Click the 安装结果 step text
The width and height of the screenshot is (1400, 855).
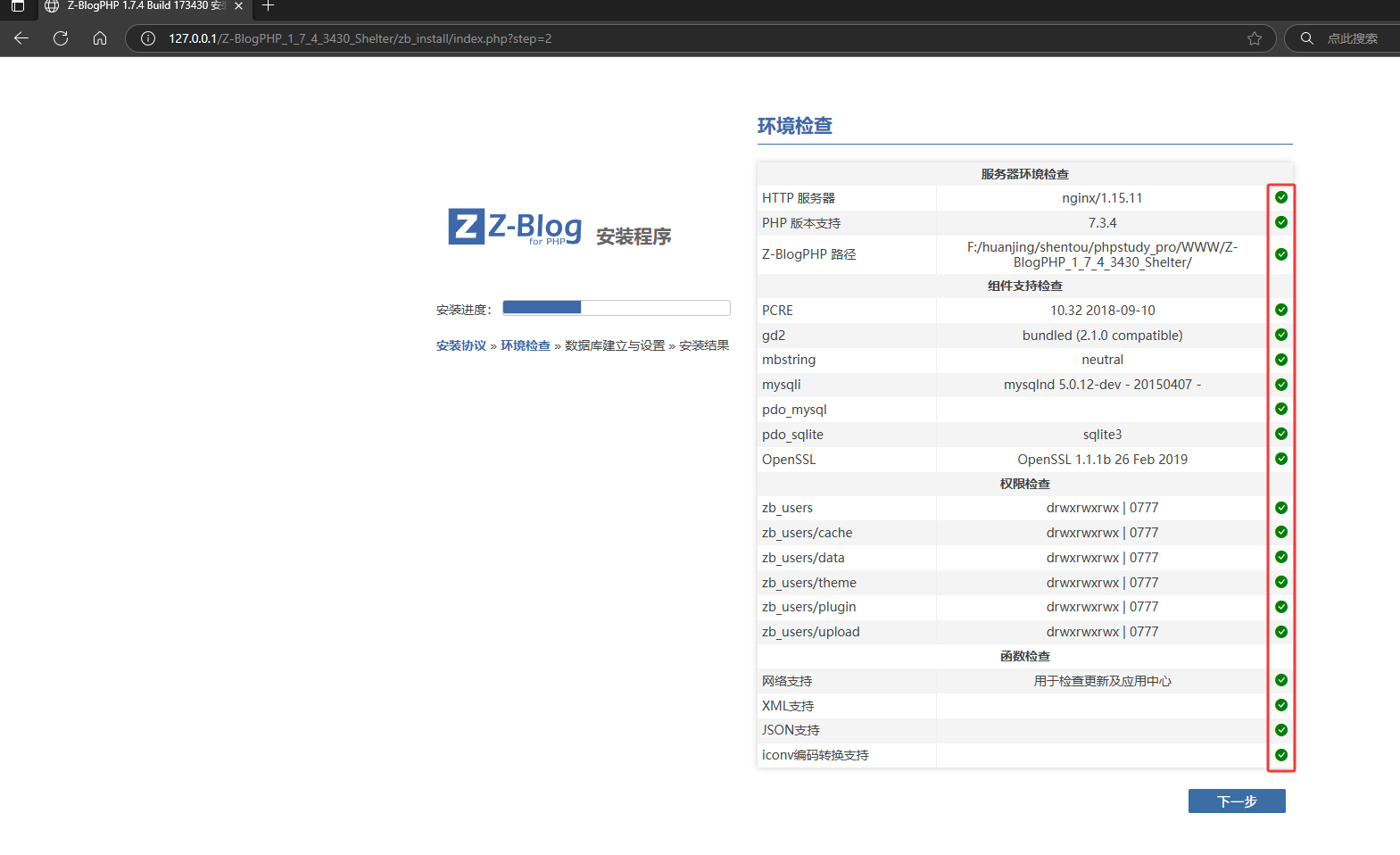tap(704, 345)
